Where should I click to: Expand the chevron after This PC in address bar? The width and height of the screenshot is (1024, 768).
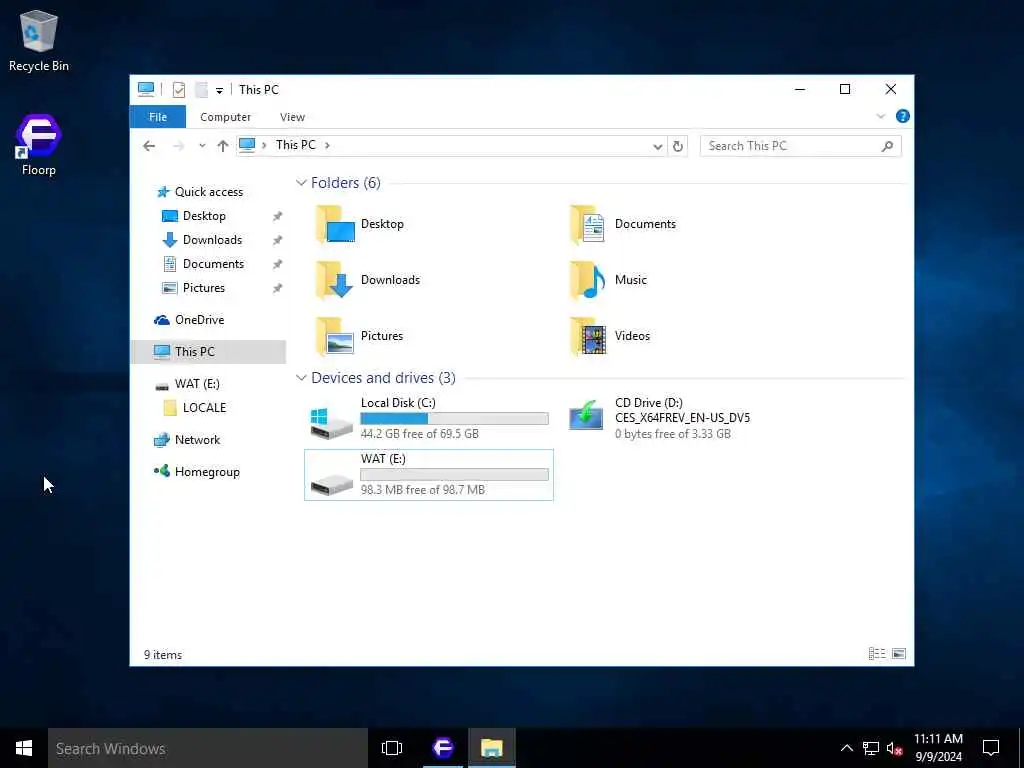(327, 145)
